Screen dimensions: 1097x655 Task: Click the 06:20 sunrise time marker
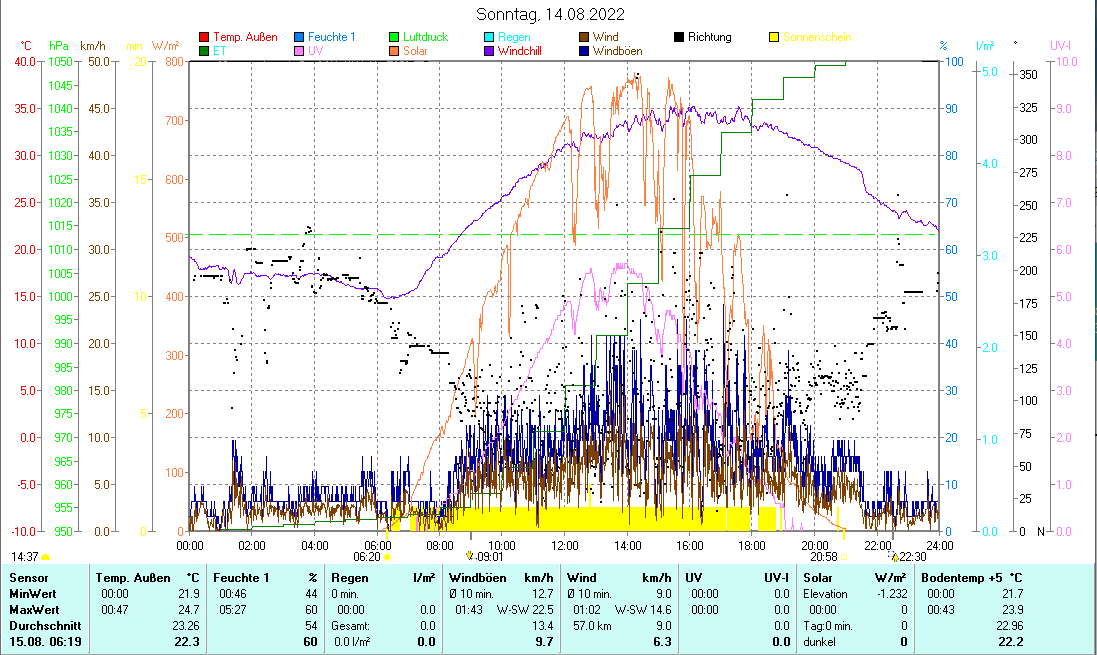(368, 557)
